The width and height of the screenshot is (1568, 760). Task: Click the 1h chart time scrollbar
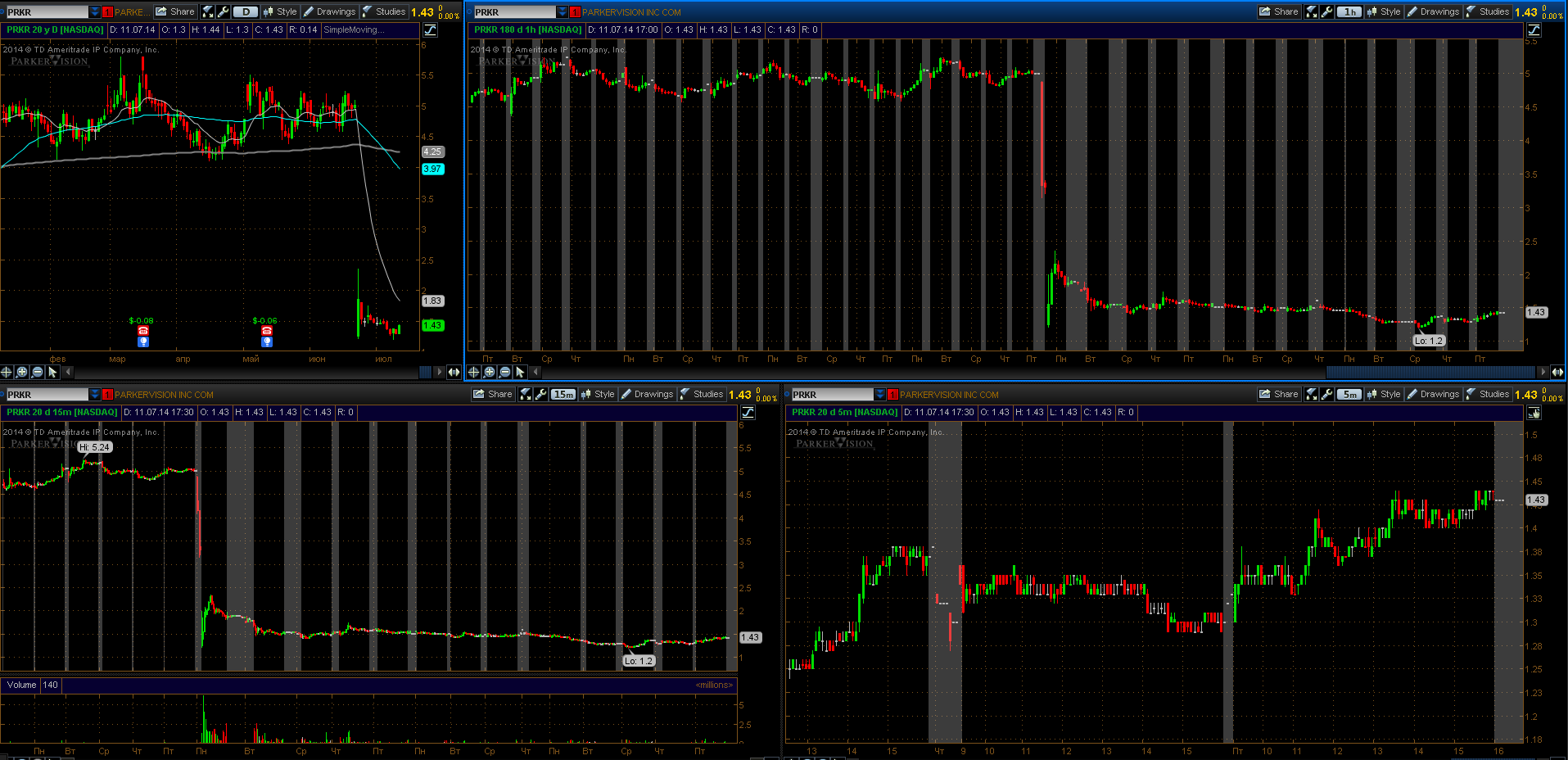click(x=1431, y=372)
